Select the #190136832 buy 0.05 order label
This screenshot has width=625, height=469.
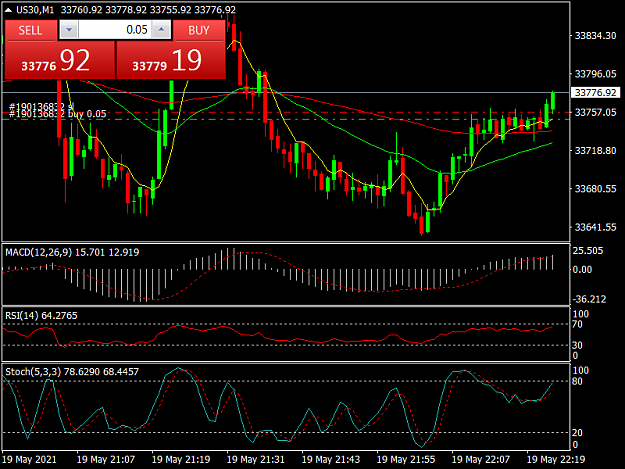click(58, 114)
